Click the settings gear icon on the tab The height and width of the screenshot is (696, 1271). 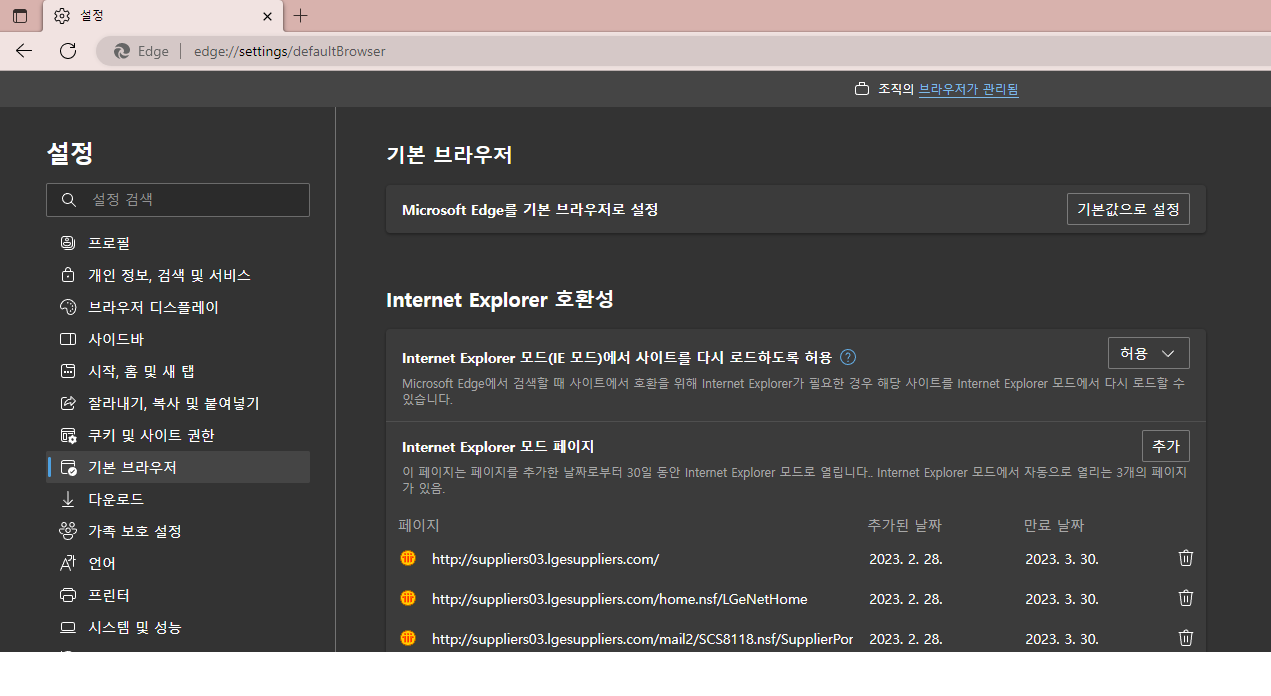click(62, 16)
